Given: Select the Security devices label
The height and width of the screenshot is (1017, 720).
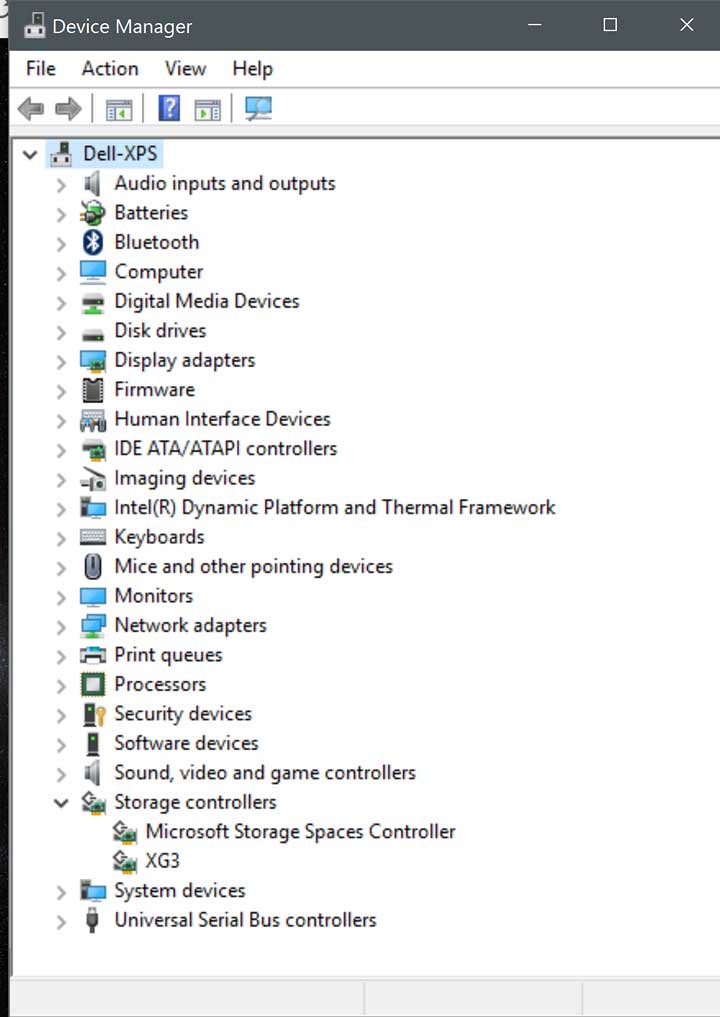Looking at the screenshot, I should tap(183, 714).
